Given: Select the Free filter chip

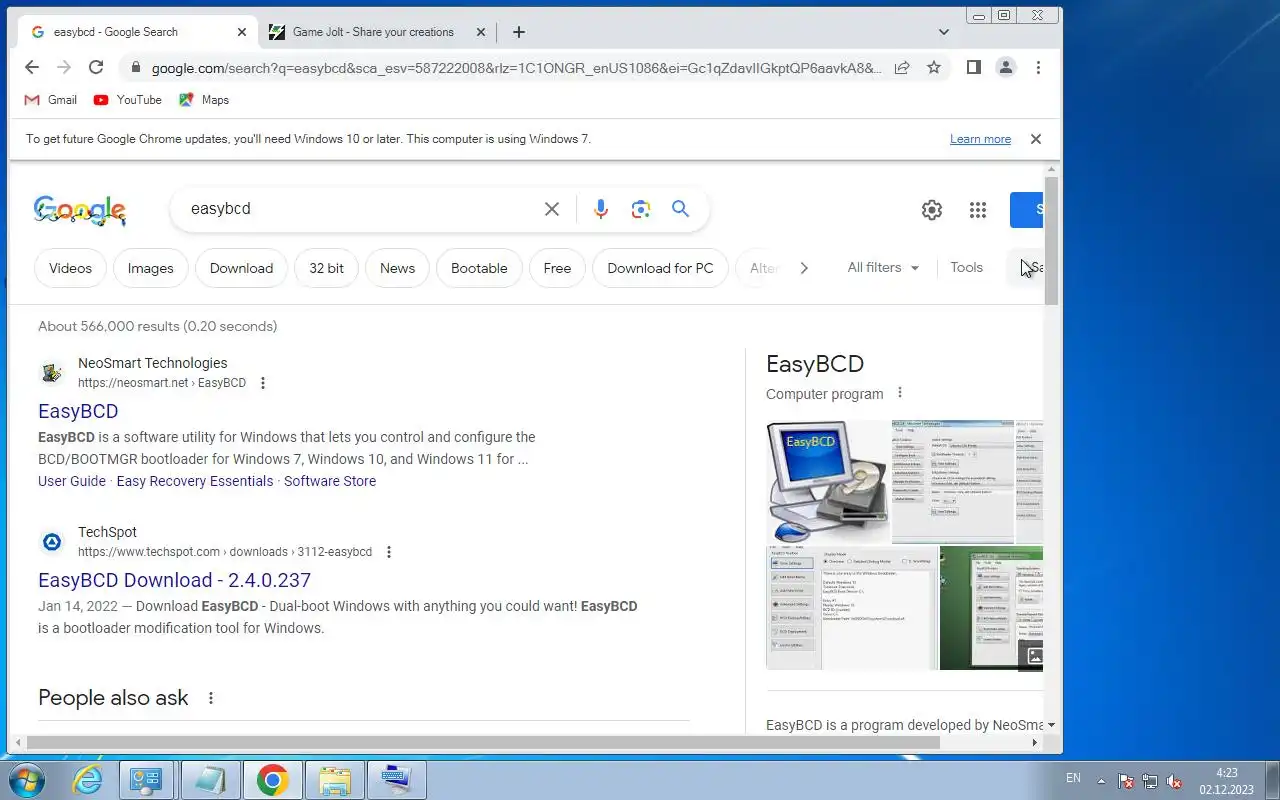Looking at the screenshot, I should [x=557, y=268].
